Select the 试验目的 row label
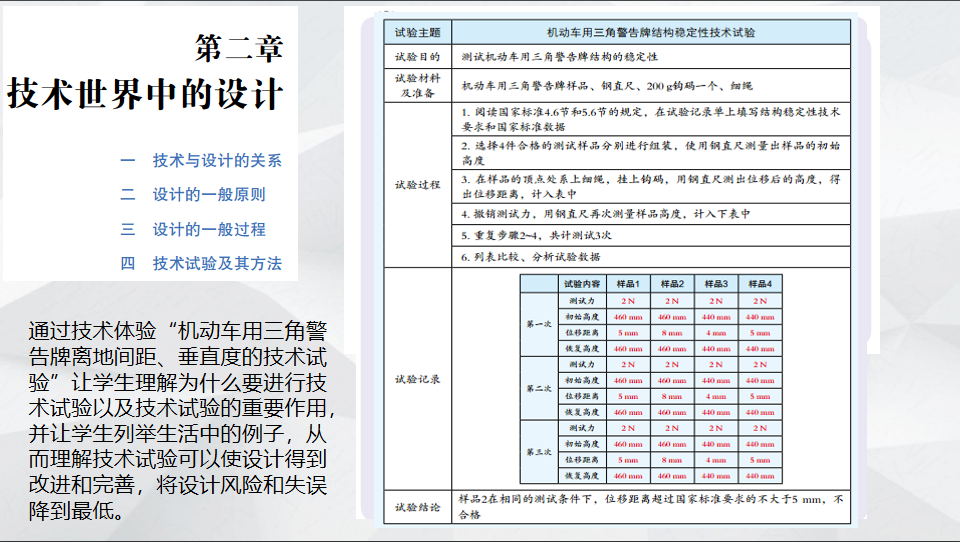The height and width of the screenshot is (542, 960). click(x=417, y=55)
